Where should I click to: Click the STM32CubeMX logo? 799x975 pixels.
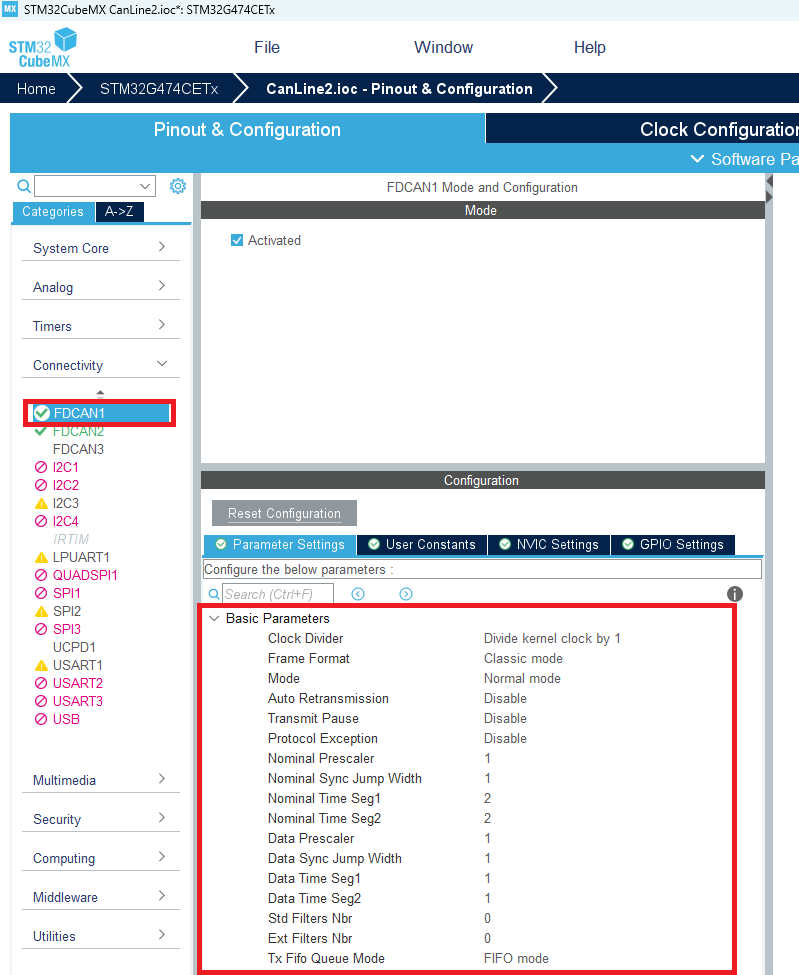click(x=42, y=48)
